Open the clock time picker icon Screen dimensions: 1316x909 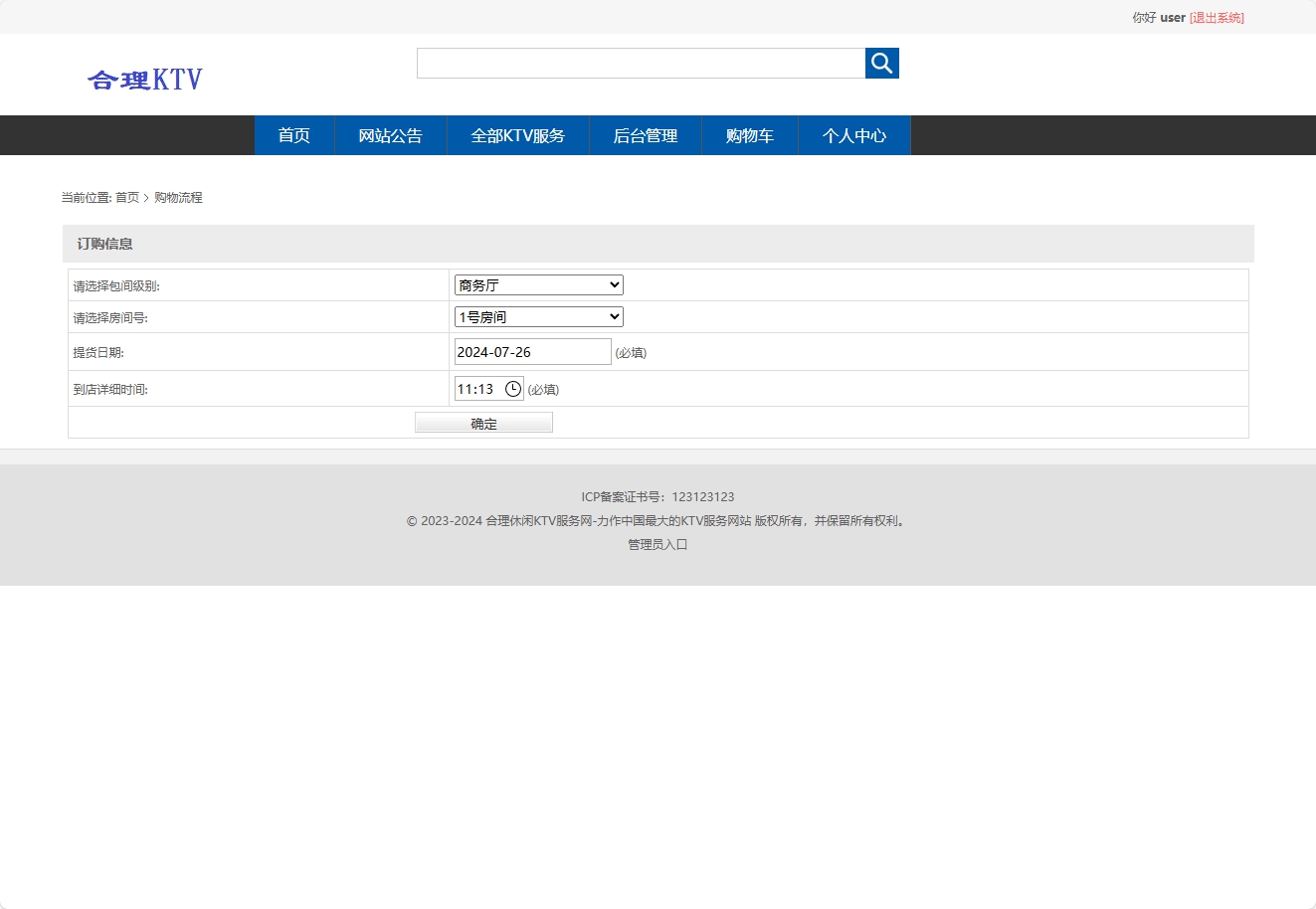click(x=513, y=389)
